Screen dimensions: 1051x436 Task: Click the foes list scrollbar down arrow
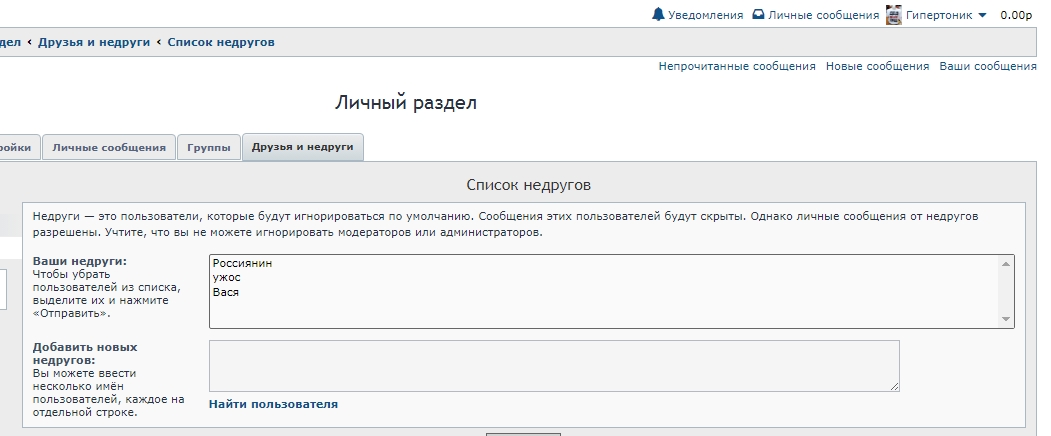(x=1005, y=319)
